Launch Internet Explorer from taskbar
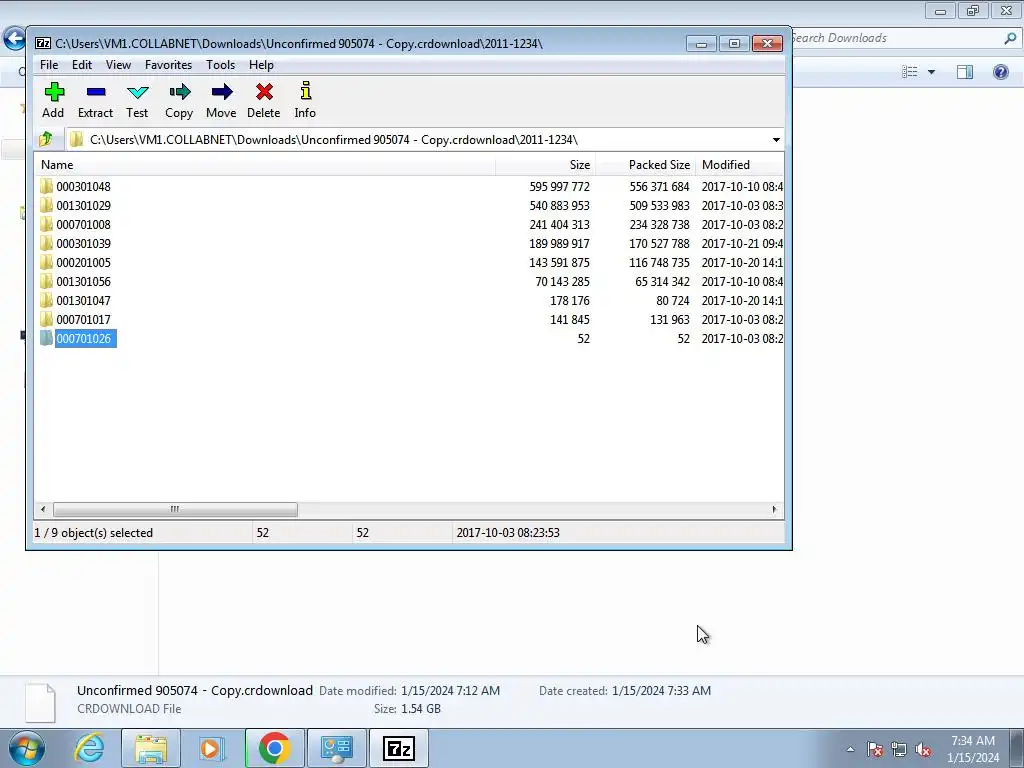 pos(89,748)
